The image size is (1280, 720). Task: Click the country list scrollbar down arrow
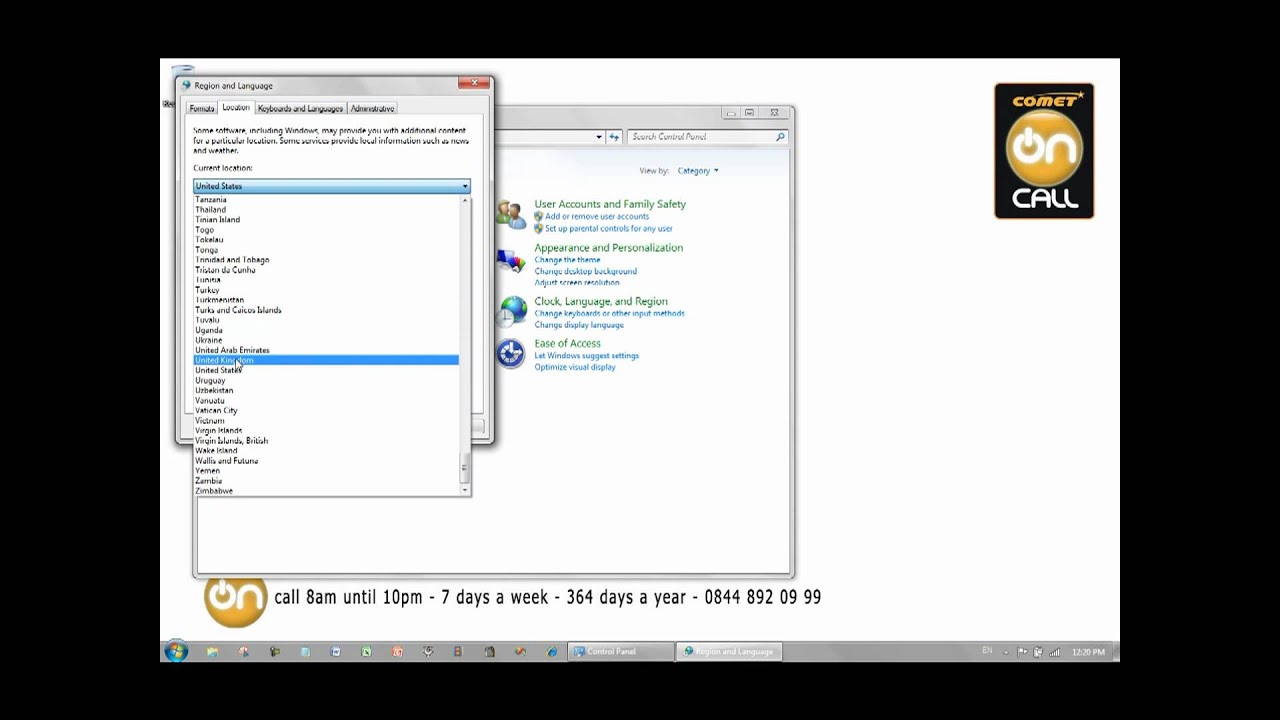(x=465, y=490)
